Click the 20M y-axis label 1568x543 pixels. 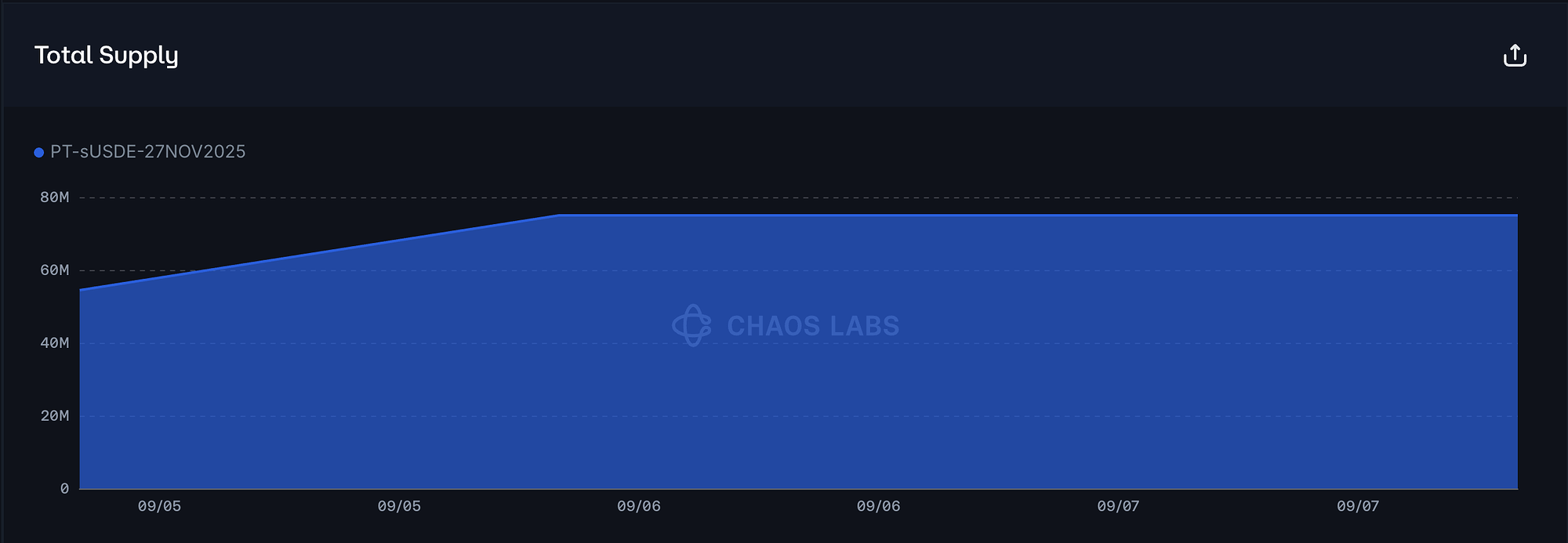(55, 416)
